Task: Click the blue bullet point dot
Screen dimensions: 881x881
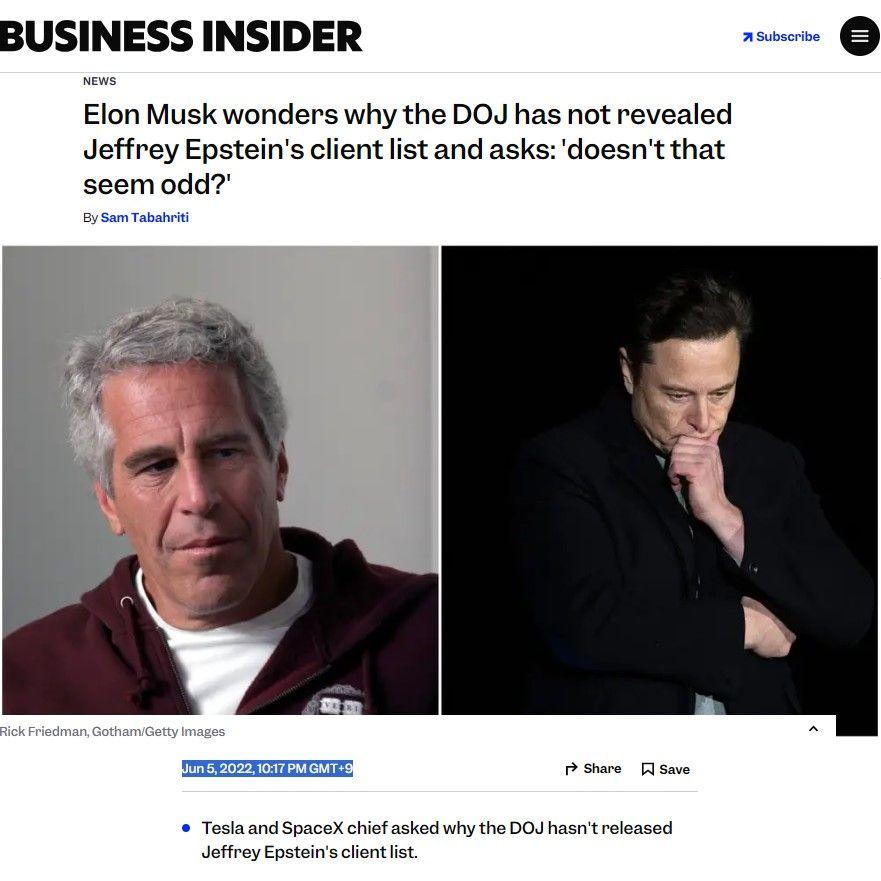Action: pyautogui.click(x=186, y=828)
